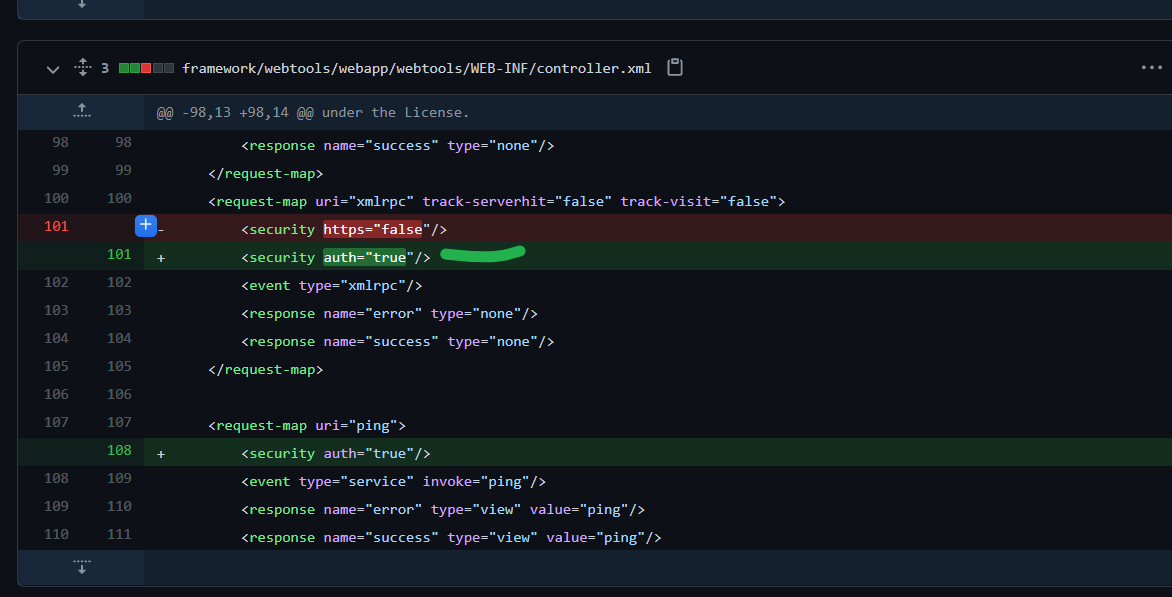The height and width of the screenshot is (597, 1172).
Task: Click the closing request-map tag on line 105
Action: click(x=265, y=369)
